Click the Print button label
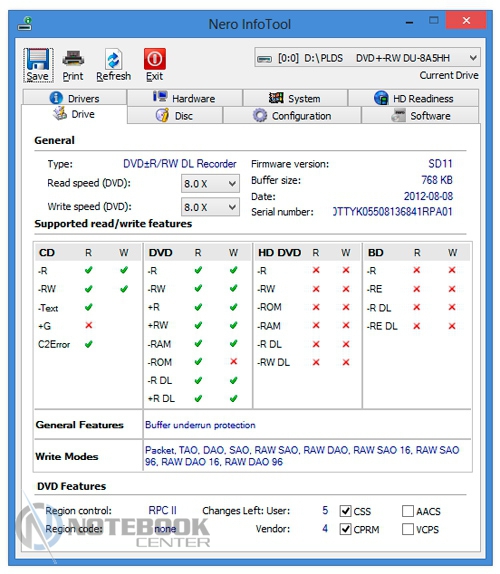This screenshot has height=574, width=500. pyautogui.click(x=73, y=76)
